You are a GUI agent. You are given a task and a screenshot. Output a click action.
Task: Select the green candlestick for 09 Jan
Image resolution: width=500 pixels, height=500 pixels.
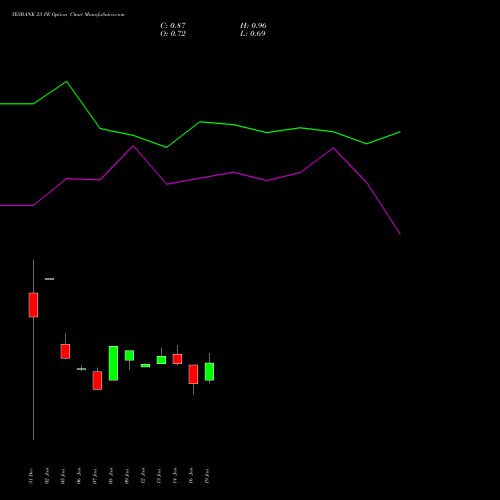click(129, 355)
